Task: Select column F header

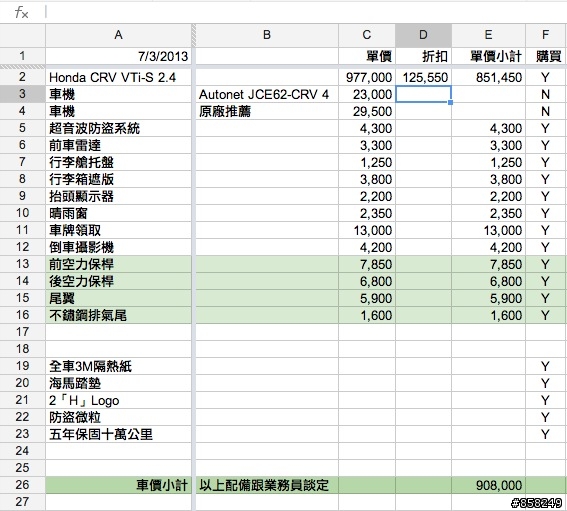Action: 546,35
